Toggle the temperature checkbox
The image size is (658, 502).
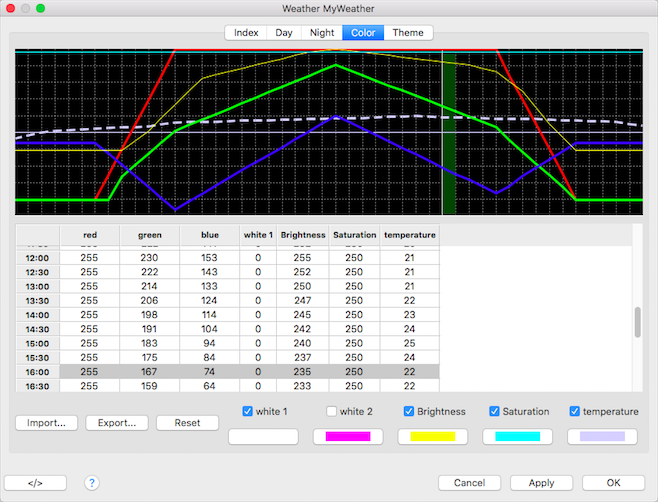click(575, 411)
